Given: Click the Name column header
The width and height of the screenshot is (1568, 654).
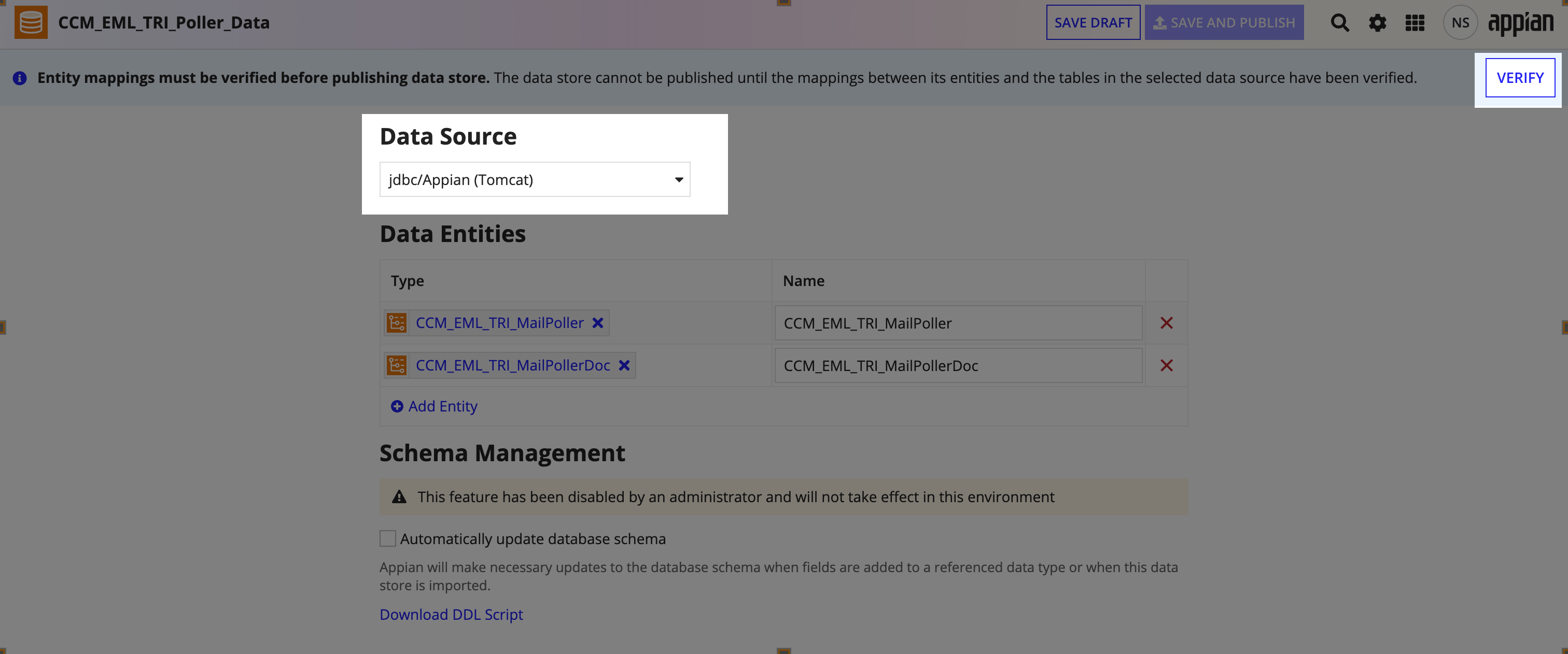Looking at the screenshot, I should point(804,280).
